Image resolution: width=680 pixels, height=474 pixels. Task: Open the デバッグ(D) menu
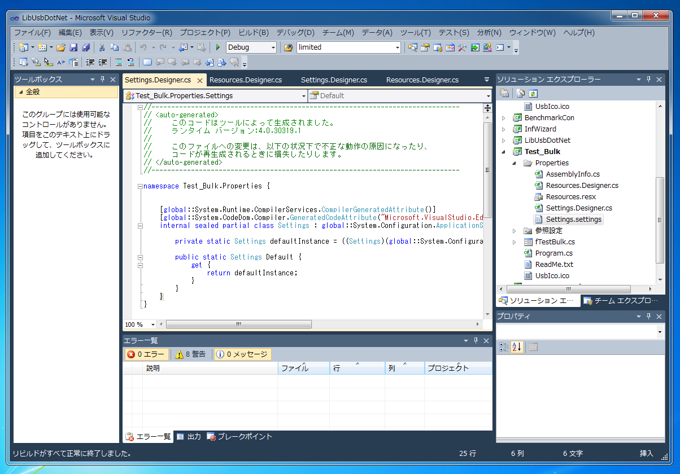tap(295, 33)
